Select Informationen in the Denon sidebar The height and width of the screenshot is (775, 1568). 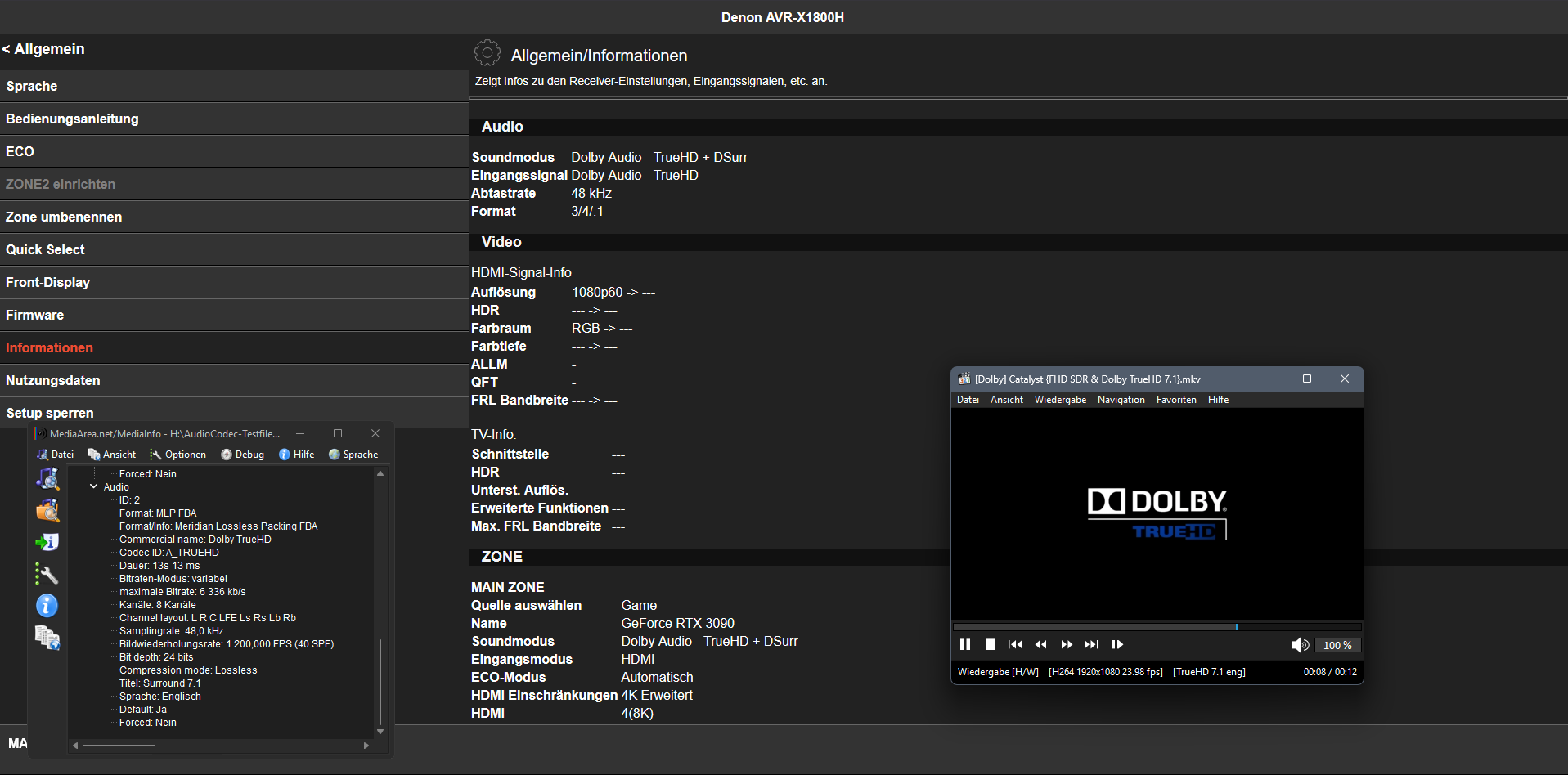click(49, 347)
